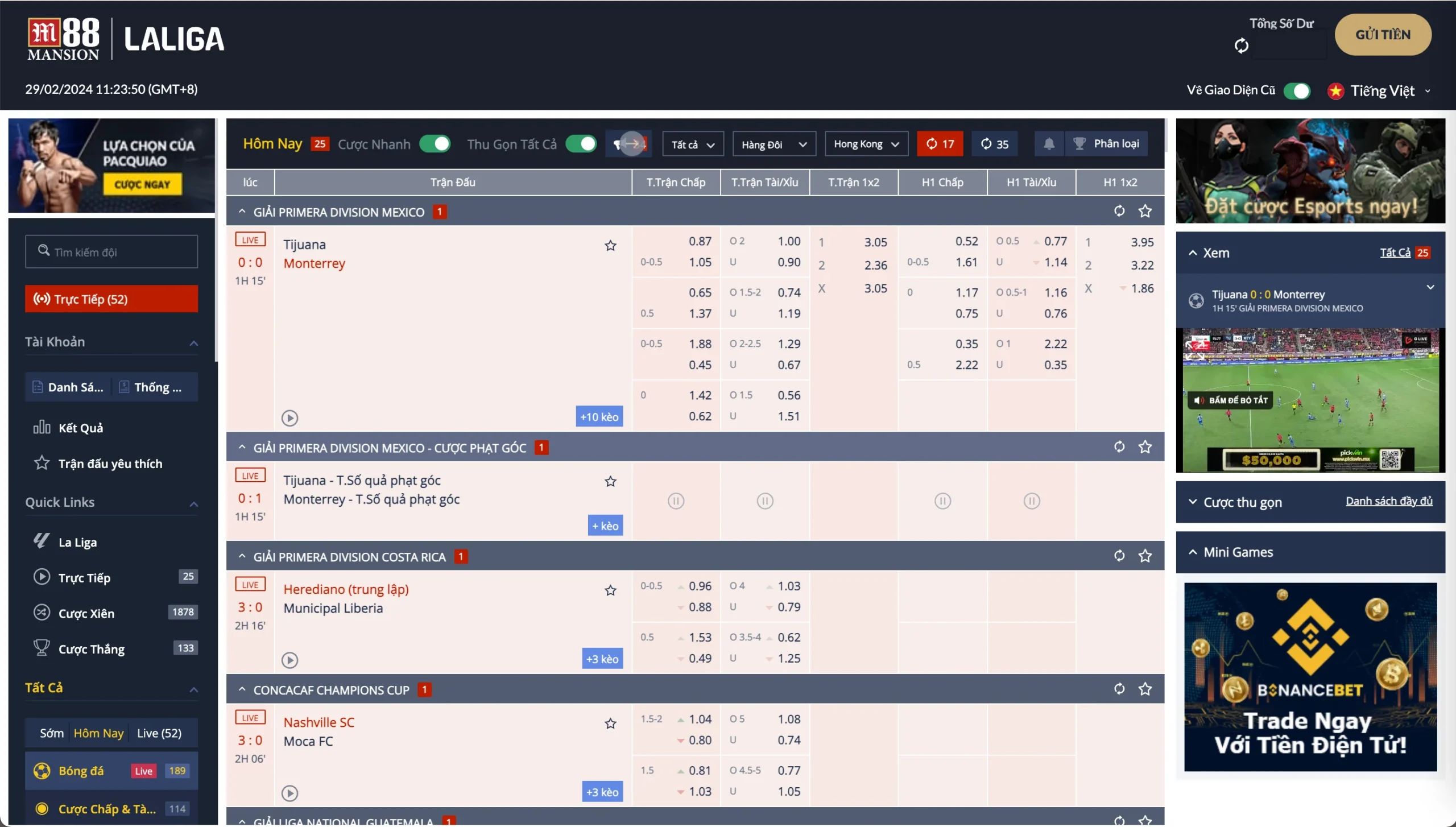Open Danh Sá... account tab
Viewport: 1456px width, 827px height.
(x=68, y=387)
